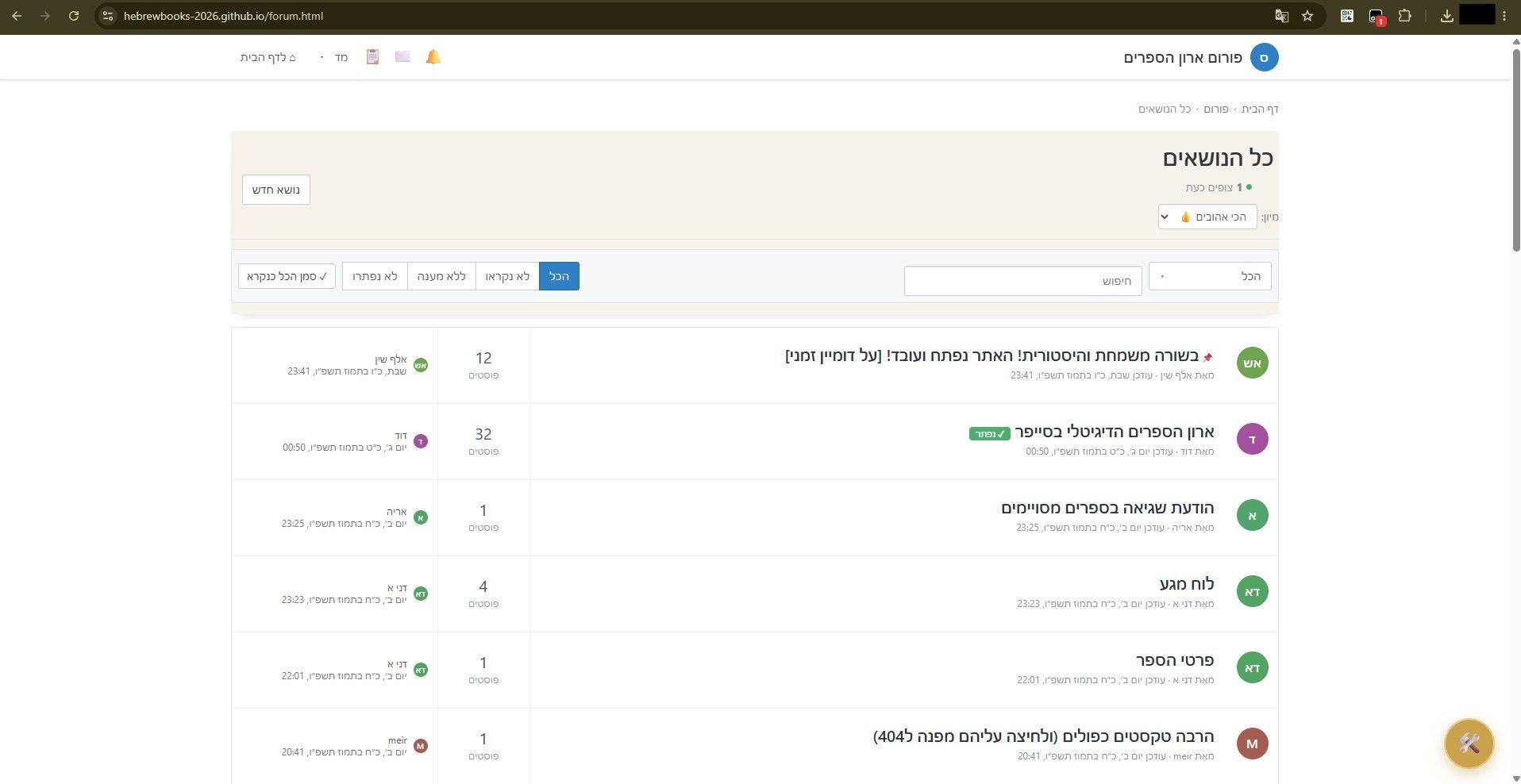Expand the הכל category dropdown
This screenshot has width=1521, height=784.
1210,276
